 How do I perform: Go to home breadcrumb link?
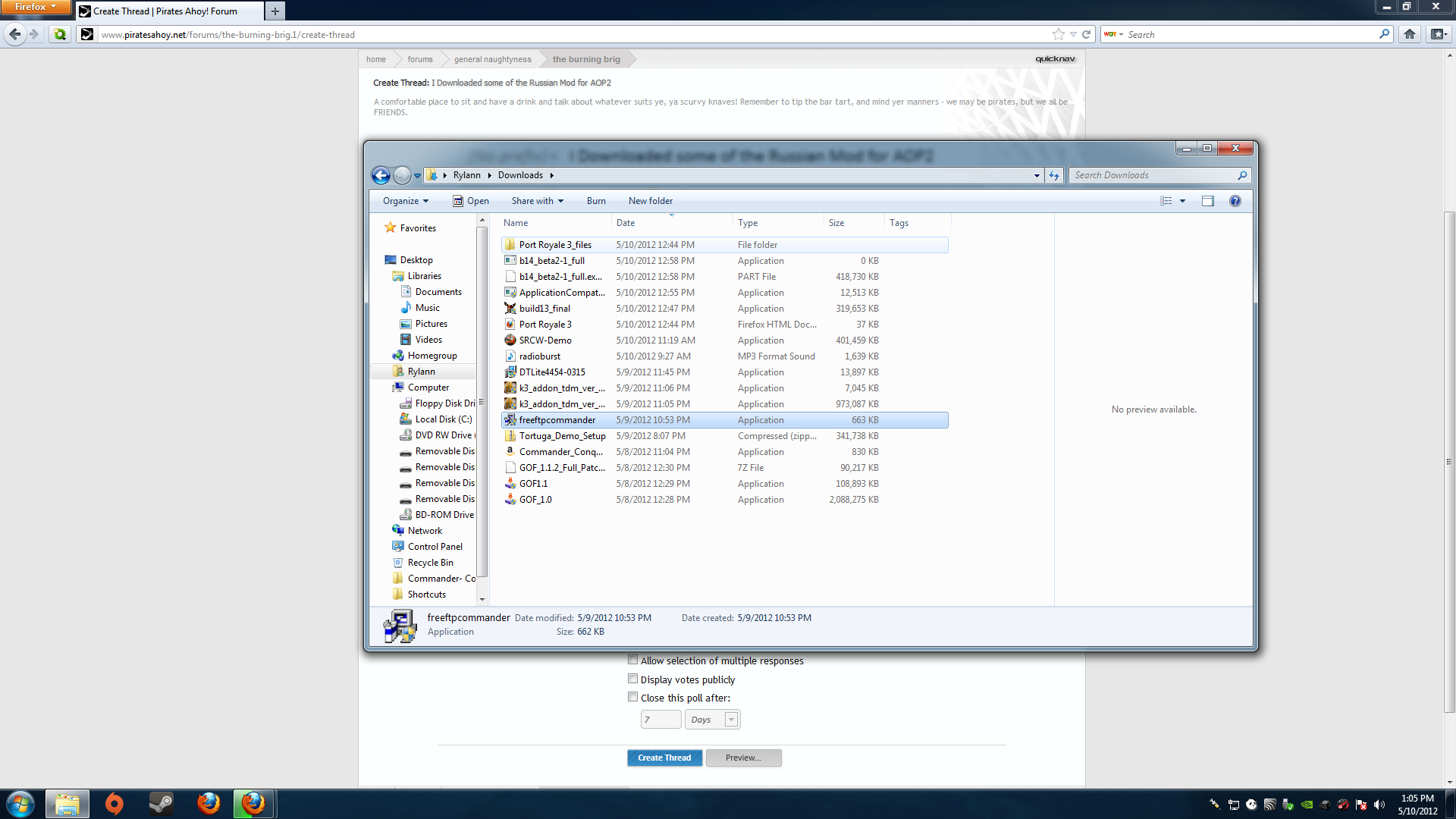(376, 59)
